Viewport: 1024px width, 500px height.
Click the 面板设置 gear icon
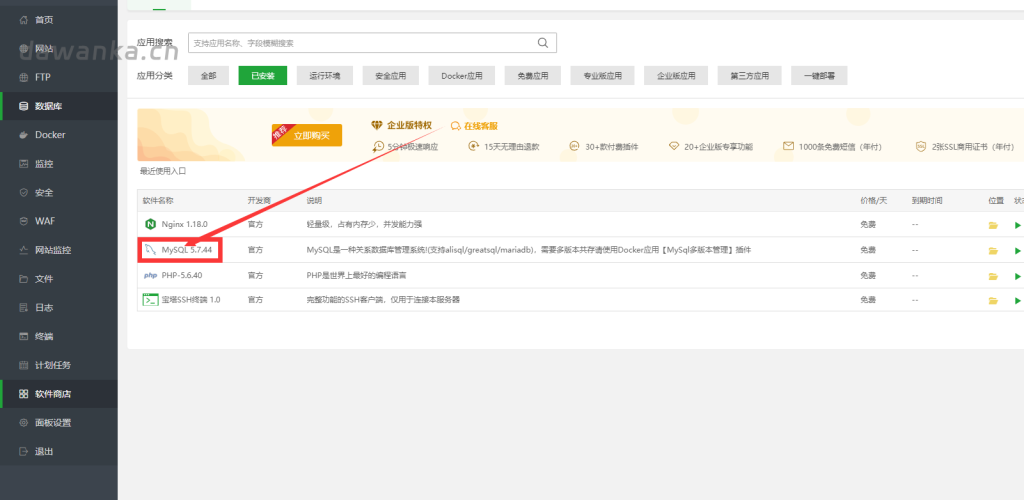pyautogui.click(x=24, y=422)
